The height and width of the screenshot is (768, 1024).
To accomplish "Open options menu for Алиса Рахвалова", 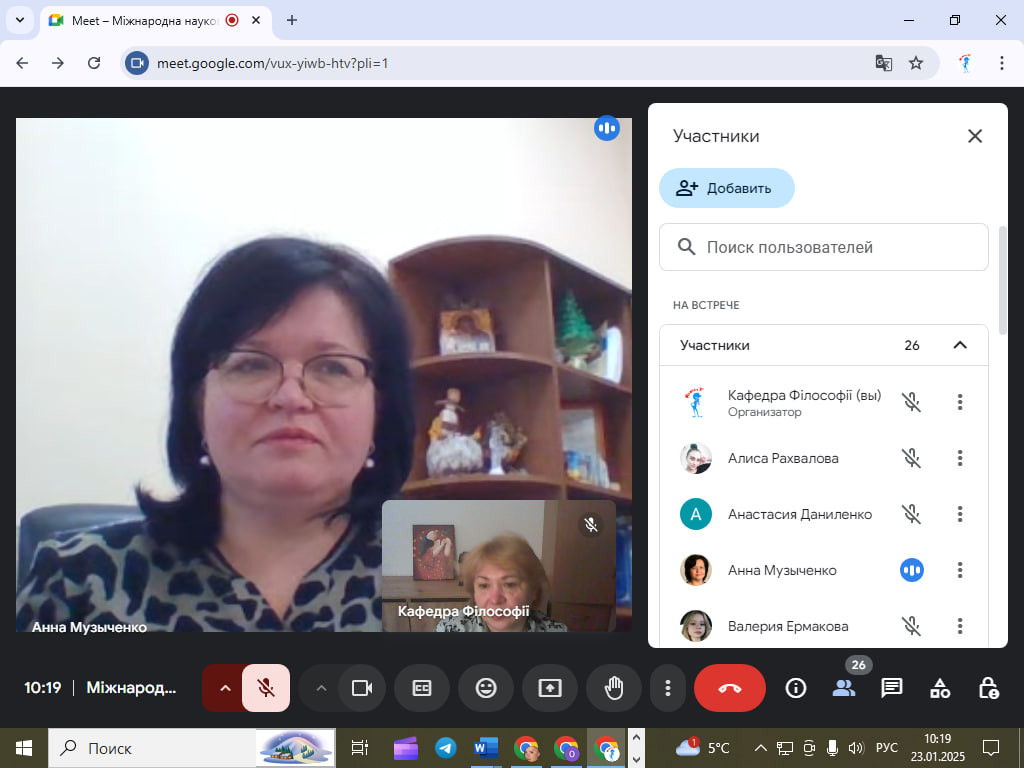I will pyautogui.click(x=959, y=458).
